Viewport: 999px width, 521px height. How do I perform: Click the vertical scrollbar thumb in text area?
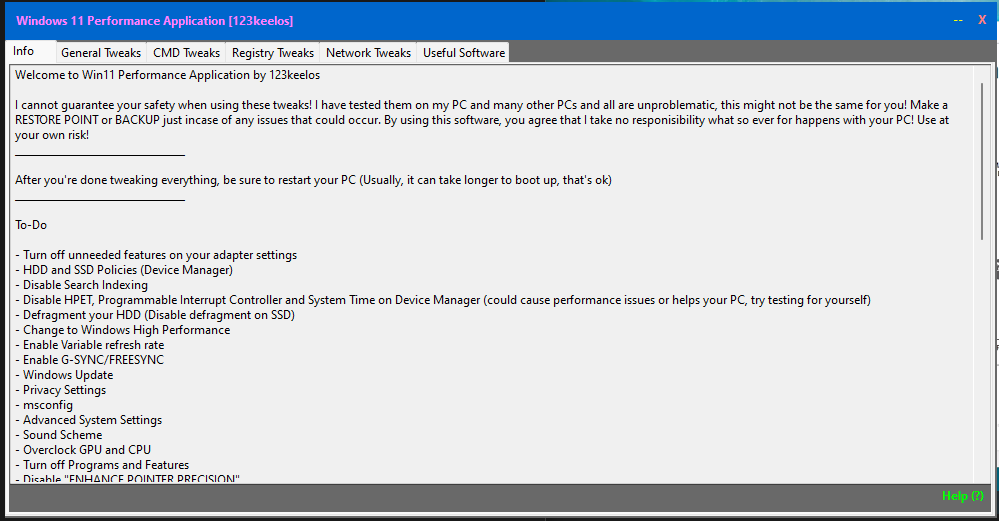coord(982,161)
